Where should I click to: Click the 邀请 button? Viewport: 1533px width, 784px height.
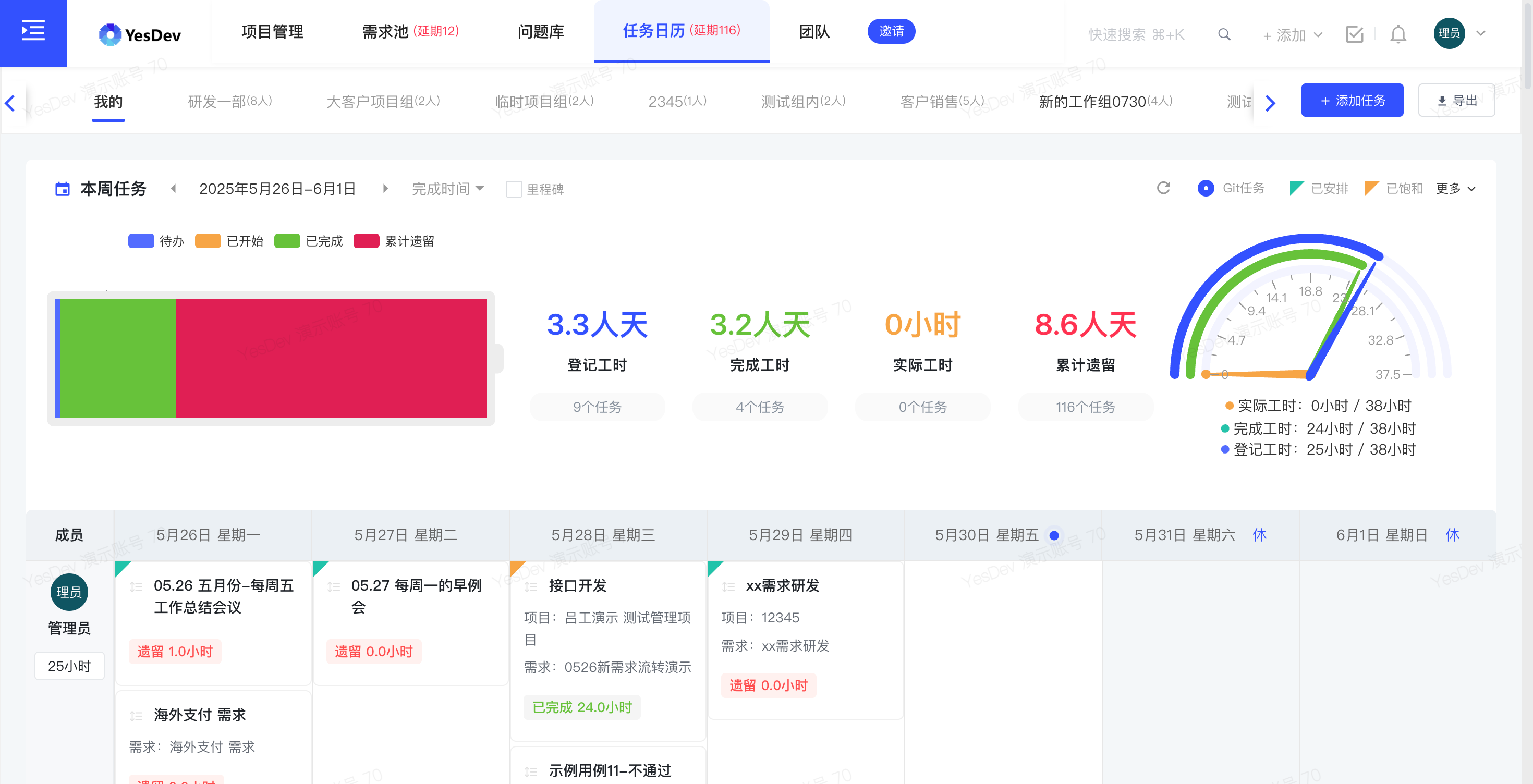(x=891, y=31)
